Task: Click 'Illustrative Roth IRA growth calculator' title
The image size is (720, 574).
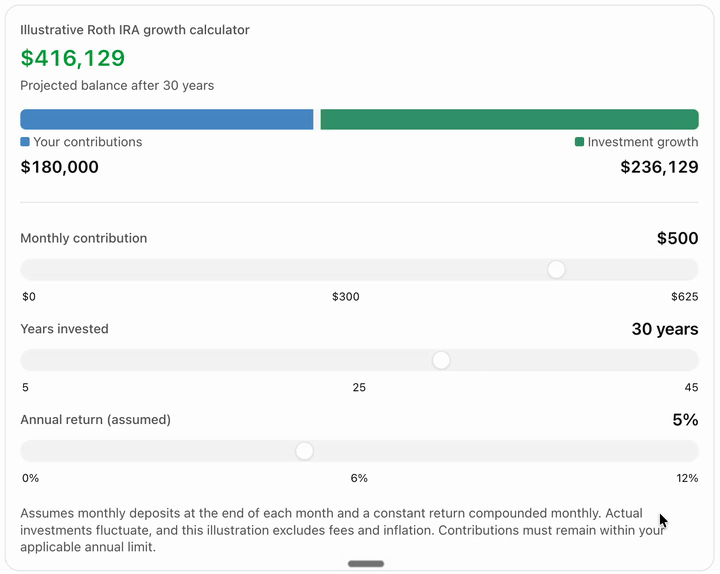Action: 135,30
